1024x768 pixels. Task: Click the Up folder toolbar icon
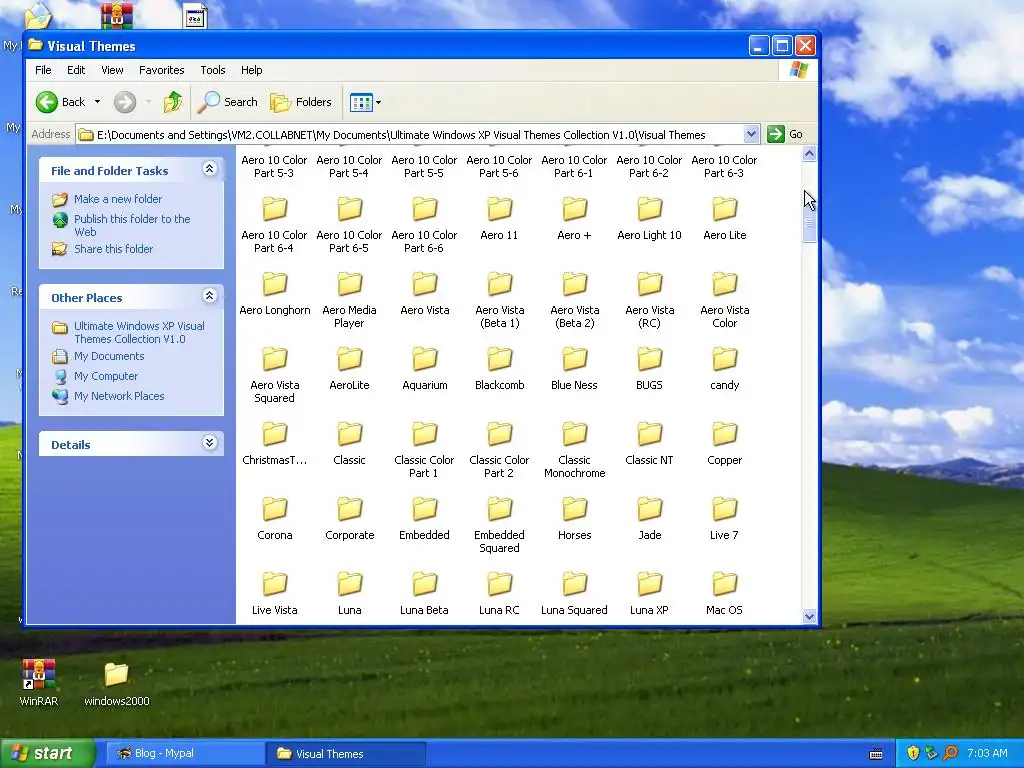tap(172, 102)
